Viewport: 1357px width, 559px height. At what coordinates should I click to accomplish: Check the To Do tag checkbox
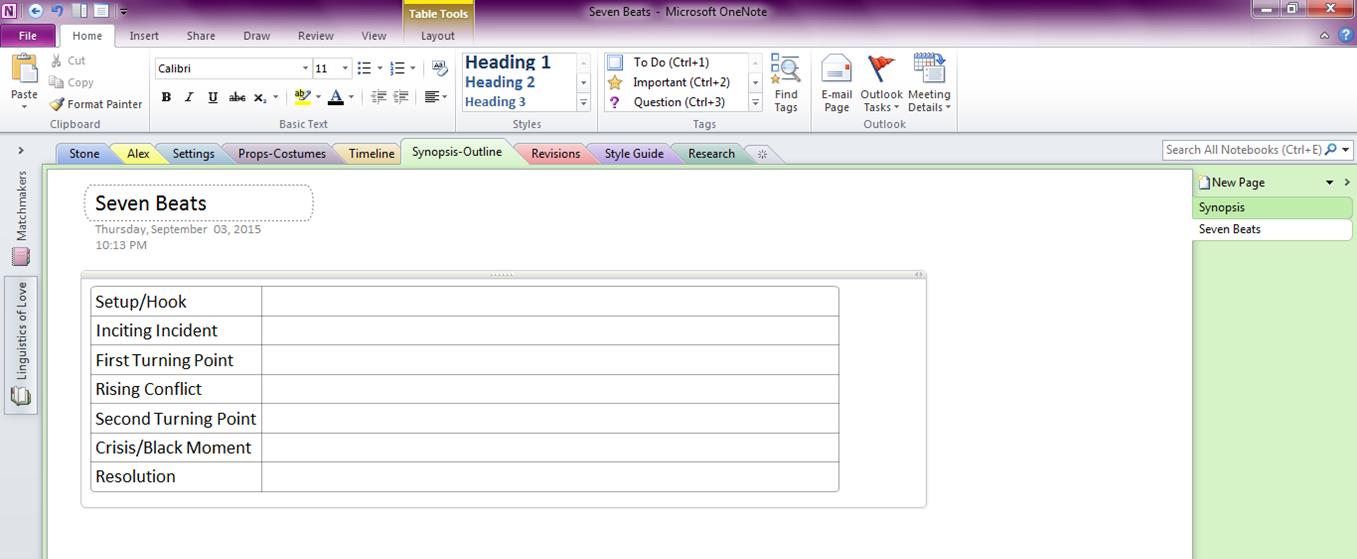[x=615, y=62]
